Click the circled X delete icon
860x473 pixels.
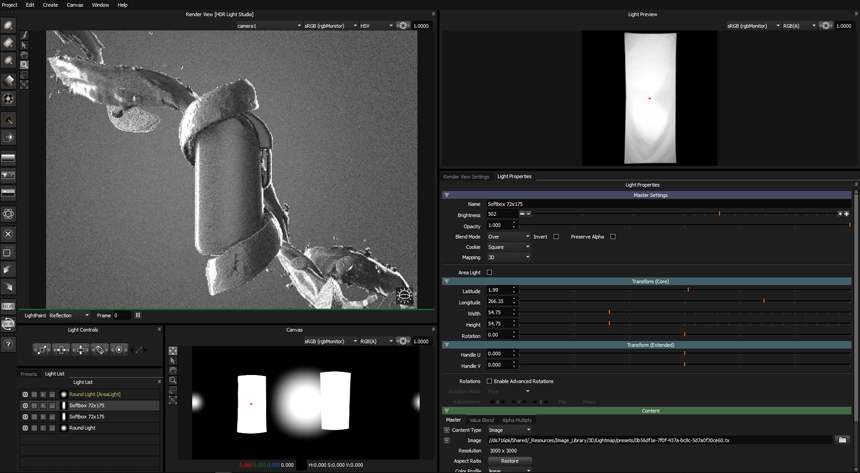(8, 234)
